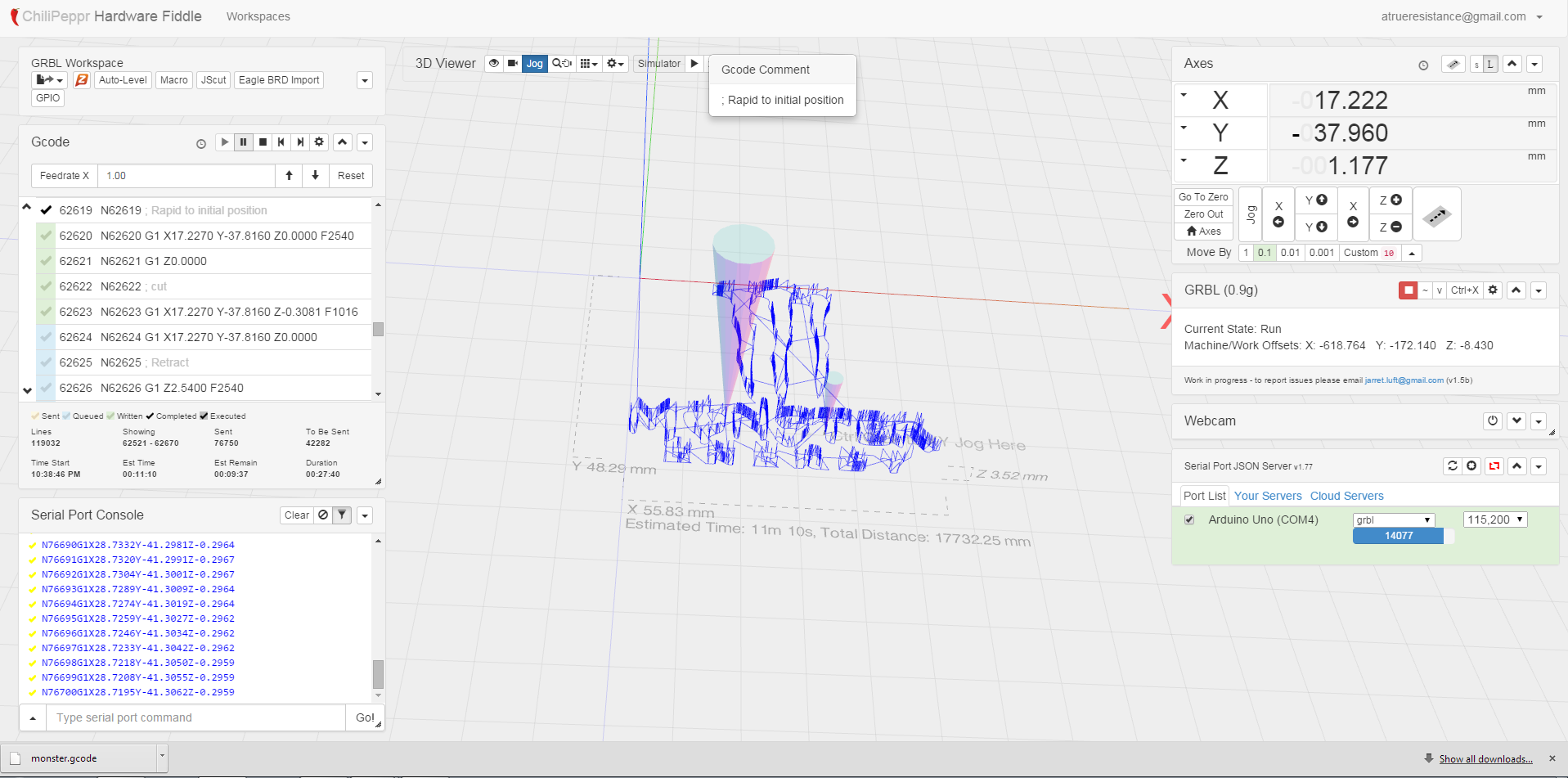Open the grbl buffer type dropdown
Image resolution: width=1568 pixels, height=778 pixels.
[x=1393, y=520]
